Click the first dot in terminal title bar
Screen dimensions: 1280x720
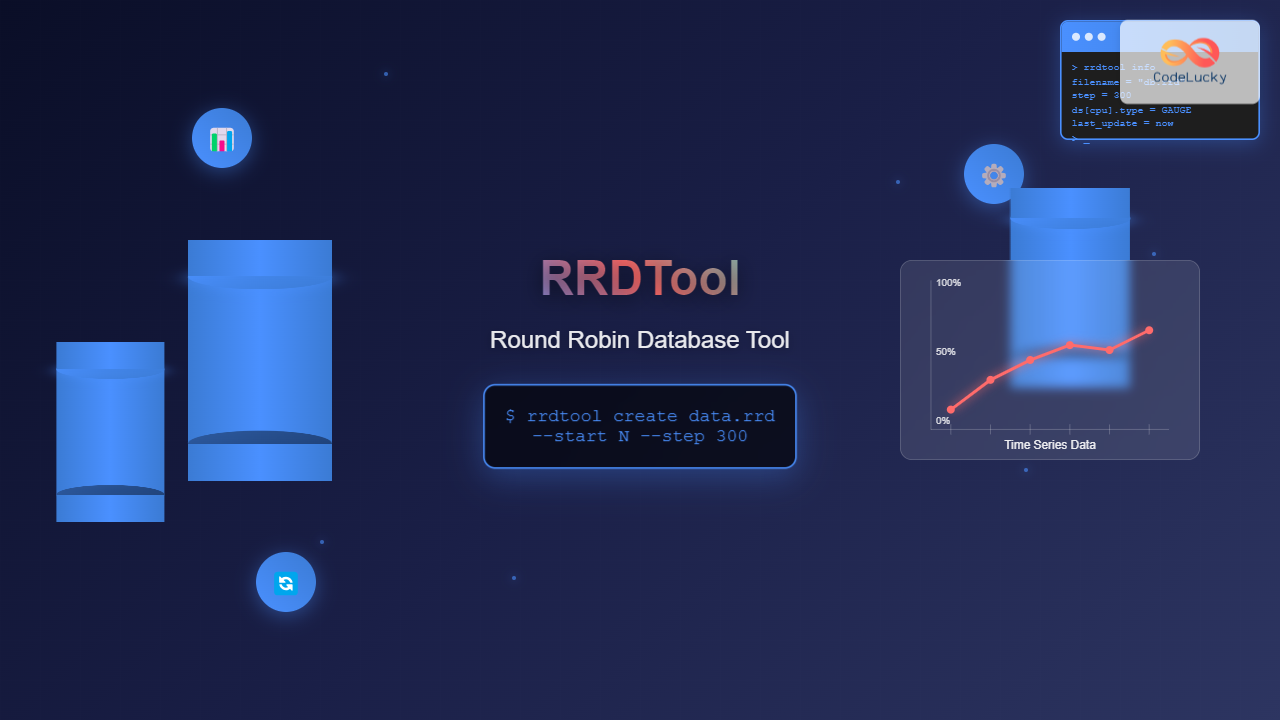tap(1076, 37)
